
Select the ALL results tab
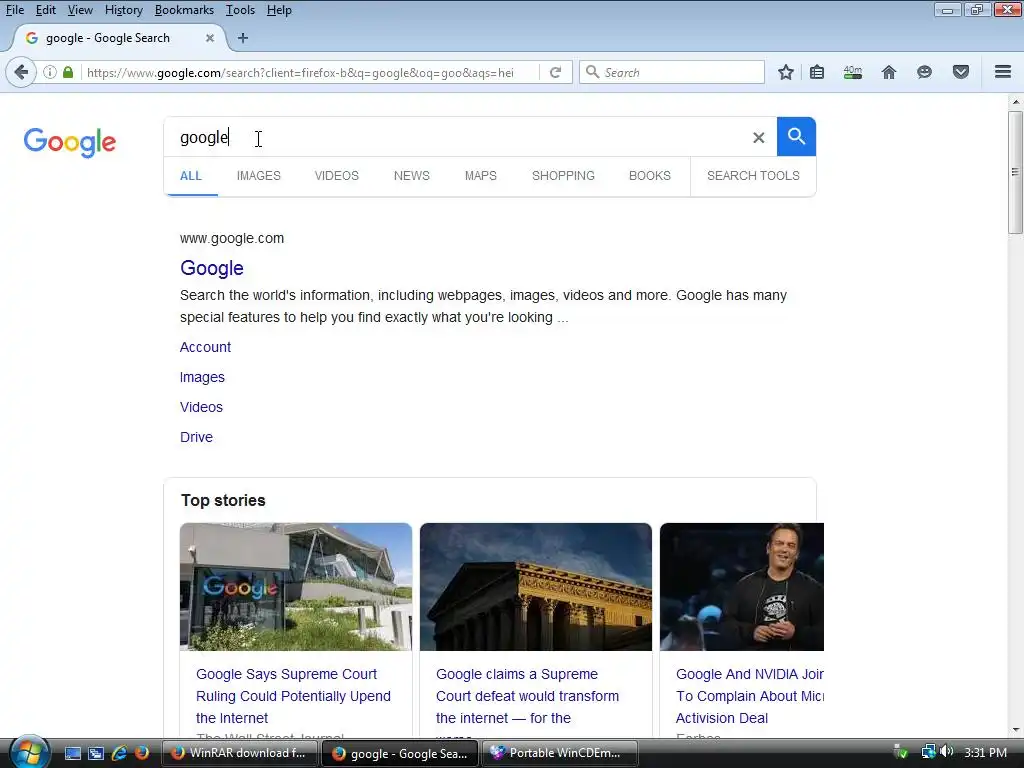[191, 176]
